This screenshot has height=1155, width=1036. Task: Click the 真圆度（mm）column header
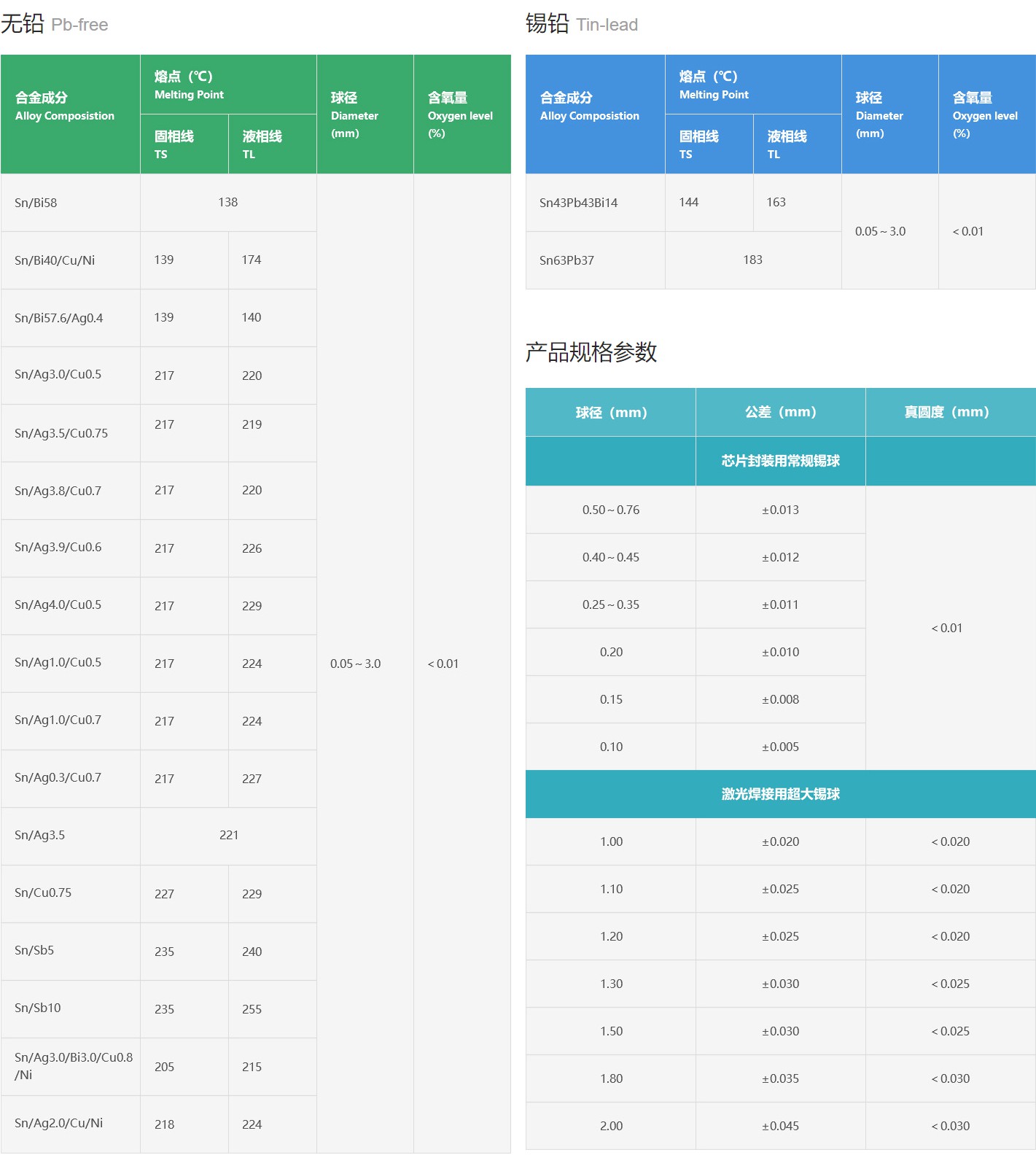click(x=946, y=412)
